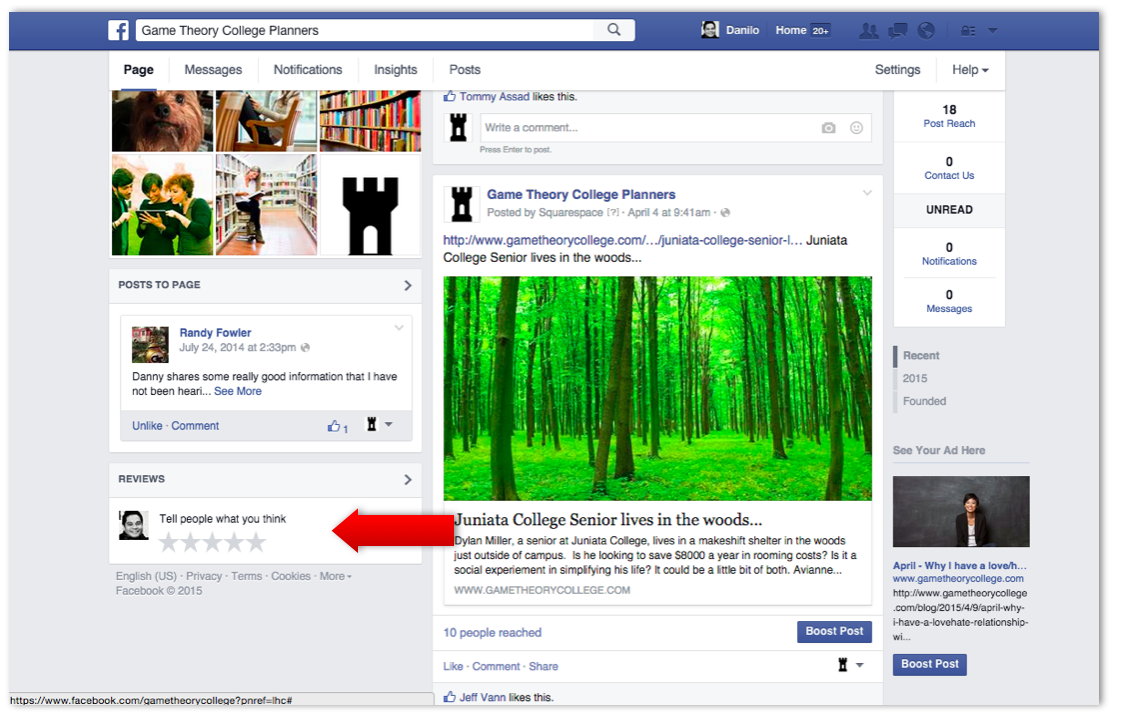Click Danilo's profile picture in the top bar
The image size is (1121, 723).
point(710,29)
